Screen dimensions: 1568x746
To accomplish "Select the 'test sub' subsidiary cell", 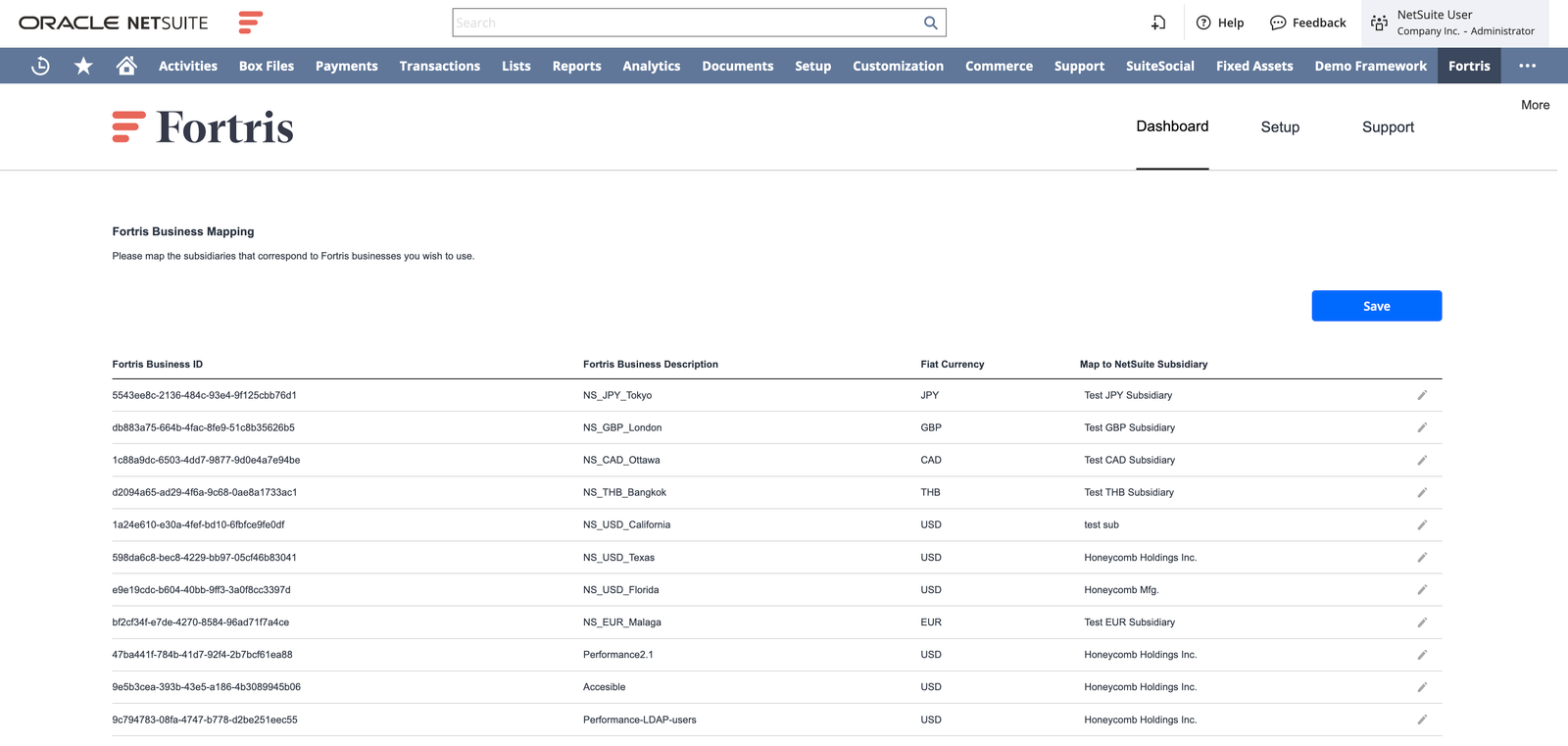I will click(x=1102, y=524).
